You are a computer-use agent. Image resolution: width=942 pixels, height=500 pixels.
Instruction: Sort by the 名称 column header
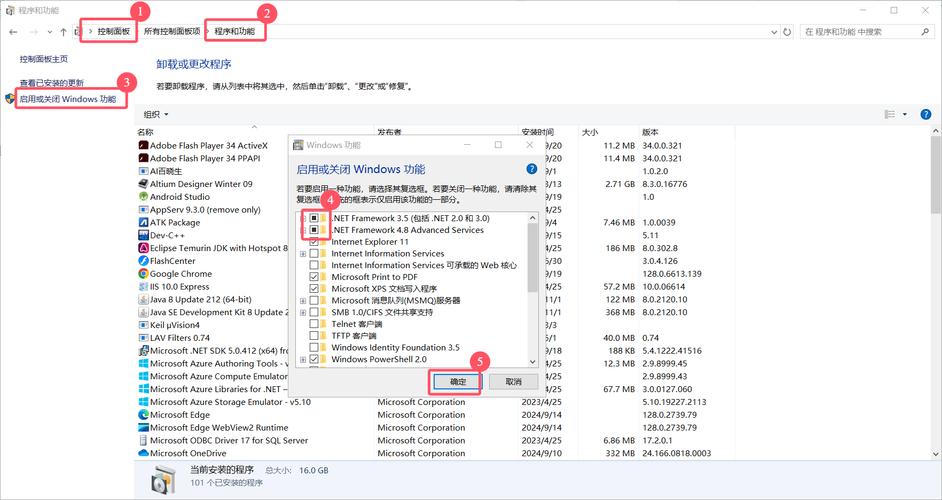point(145,132)
